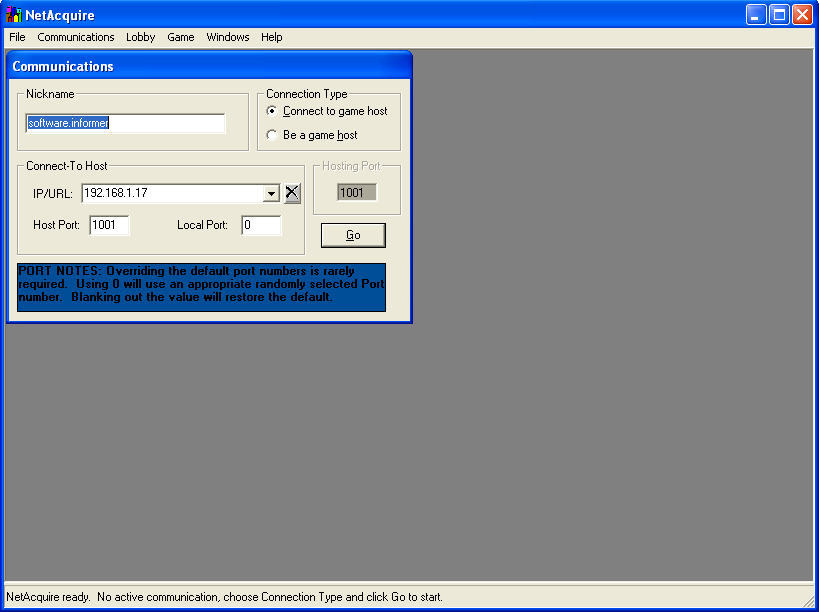This screenshot has height=612, width=819.
Task: Select the Be a game host option
Action: [x=312, y=135]
